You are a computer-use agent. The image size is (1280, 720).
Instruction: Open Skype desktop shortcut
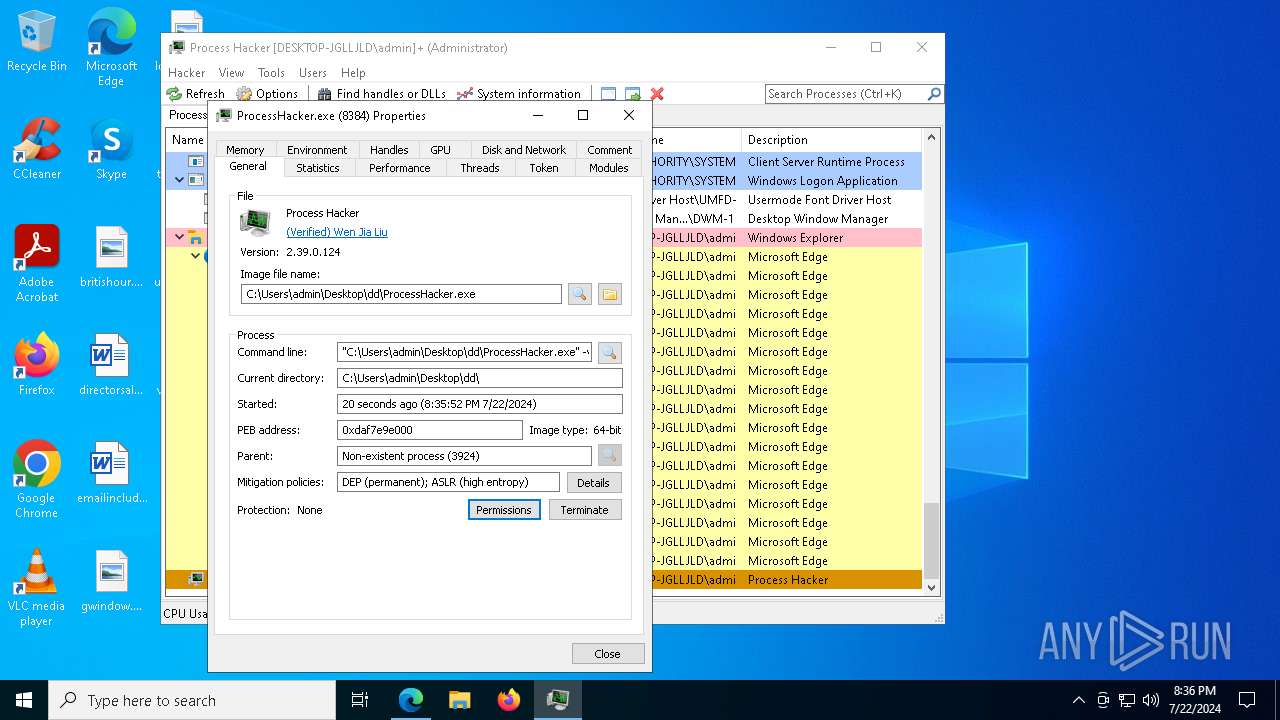pyautogui.click(x=111, y=148)
